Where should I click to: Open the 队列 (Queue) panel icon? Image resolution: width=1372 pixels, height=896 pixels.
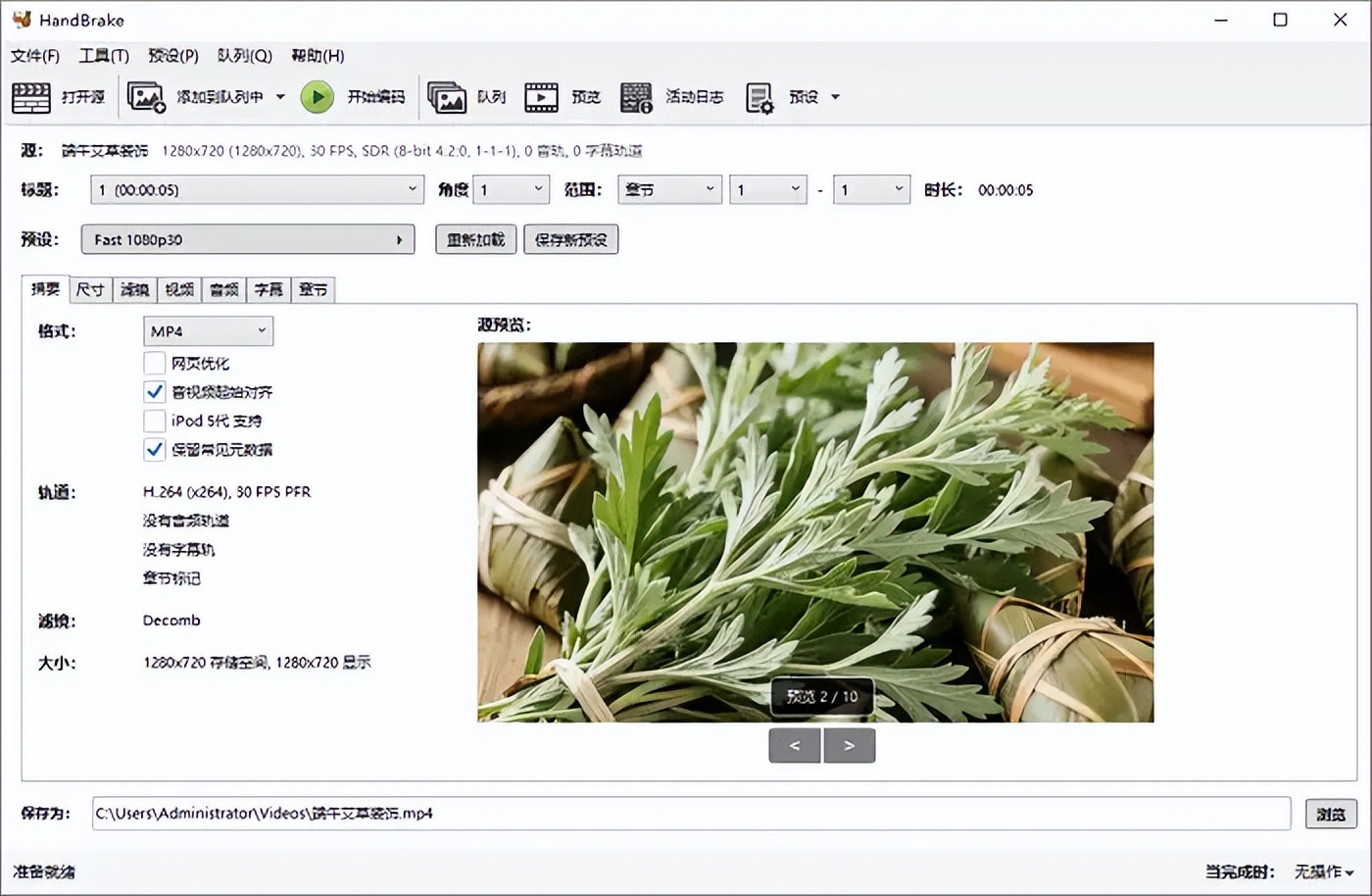tap(448, 96)
